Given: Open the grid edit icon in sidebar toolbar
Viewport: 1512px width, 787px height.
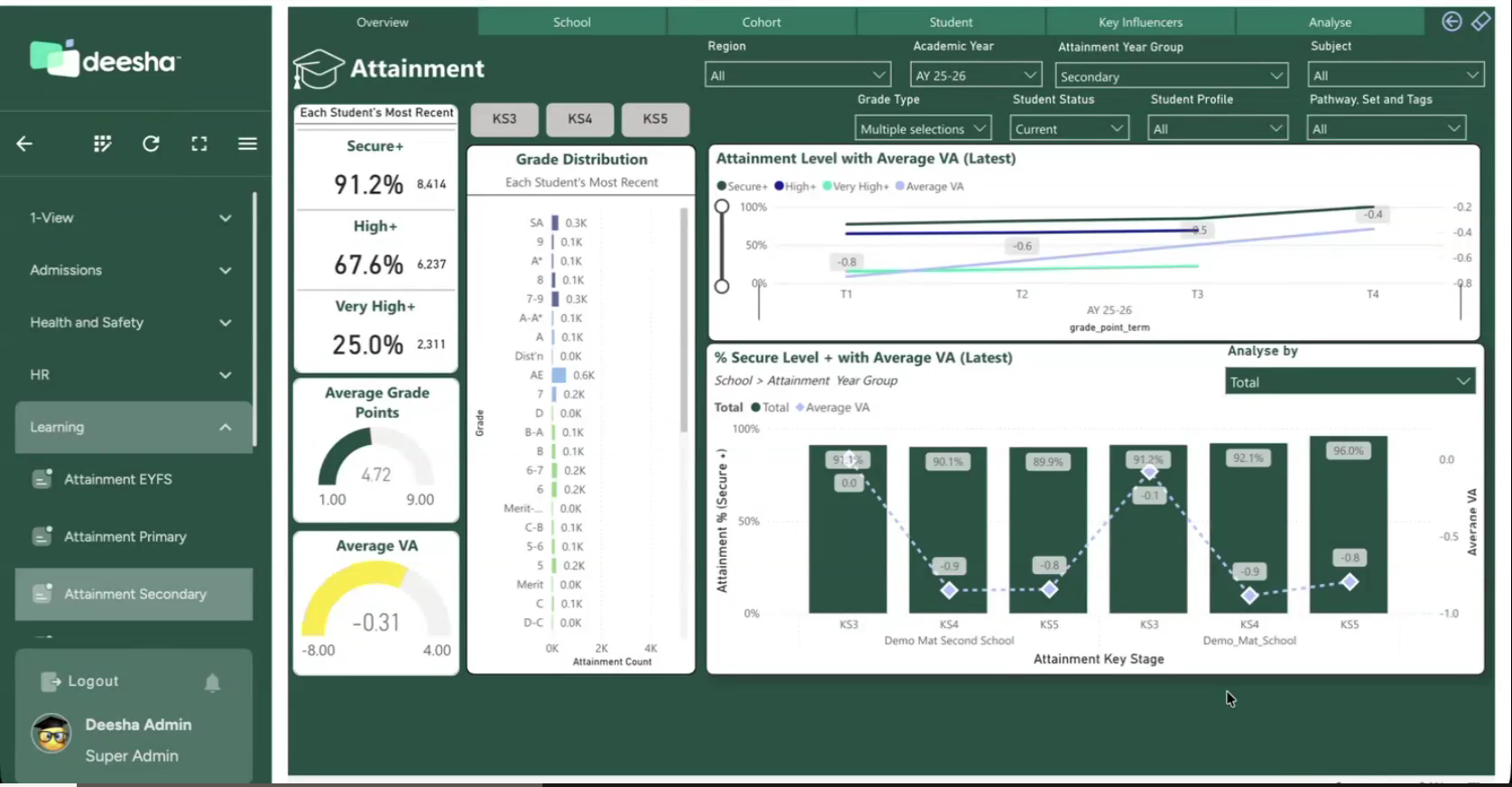Looking at the screenshot, I should [x=103, y=144].
